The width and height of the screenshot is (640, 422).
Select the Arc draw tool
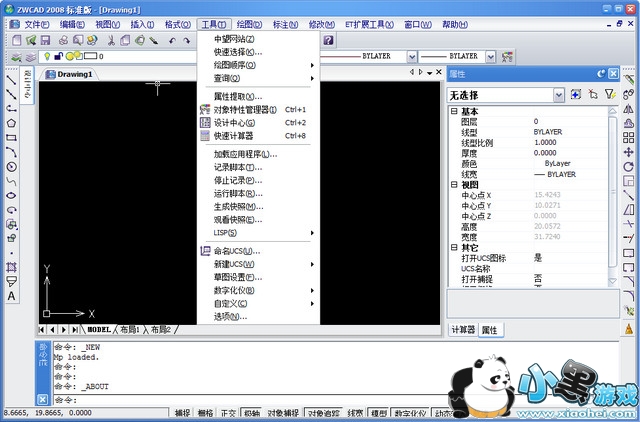(11, 152)
